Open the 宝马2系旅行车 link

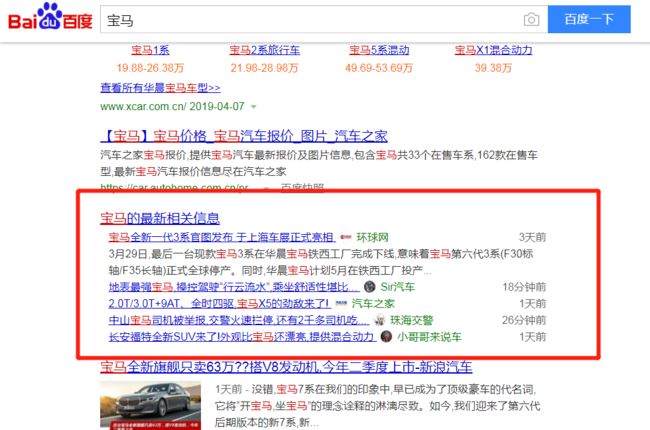click(x=264, y=50)
